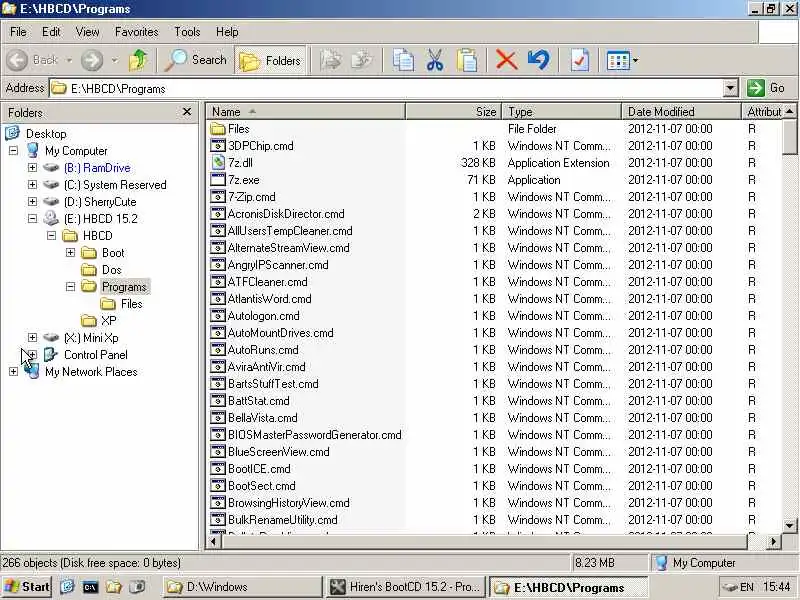This screenshot has width=800, height=600.
Task: Collapse the Programs folder node
Action: [70, 287]
